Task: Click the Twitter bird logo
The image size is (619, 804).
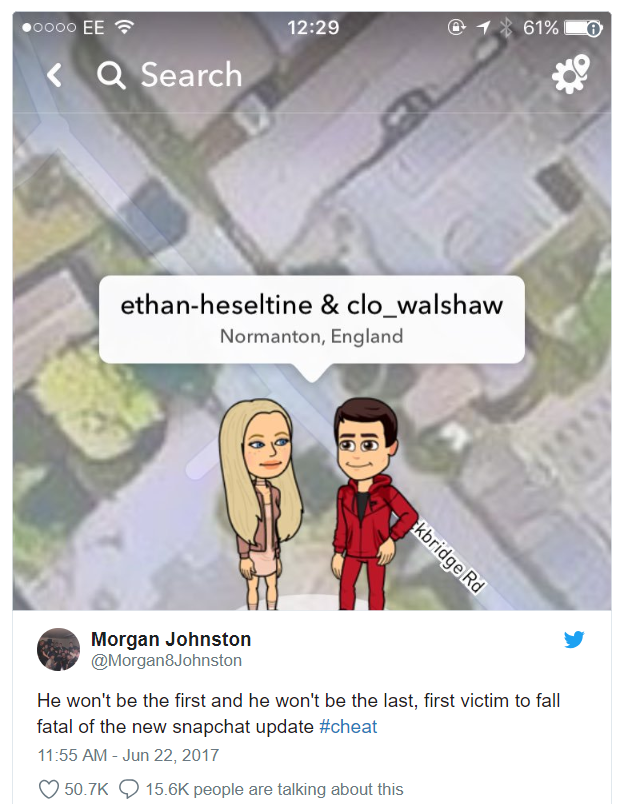Action: pos(574,639)
